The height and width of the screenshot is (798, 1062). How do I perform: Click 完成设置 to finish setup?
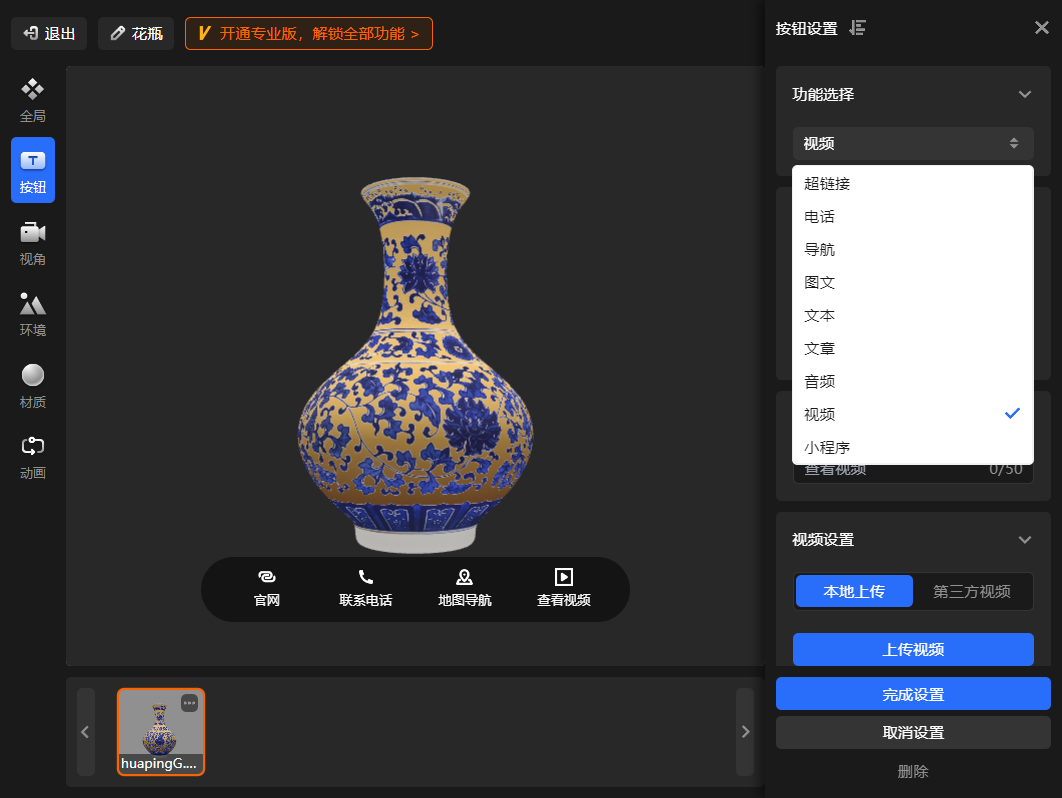pyautogui.click(x=912, y=694)
